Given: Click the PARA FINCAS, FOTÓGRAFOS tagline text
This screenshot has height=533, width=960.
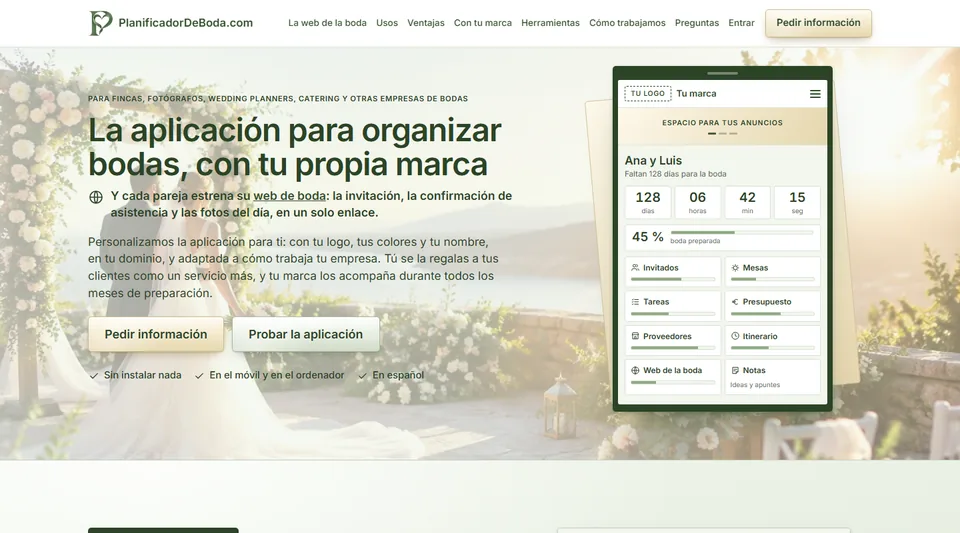Looking at the screenshot, I should (x=278, y=99).
